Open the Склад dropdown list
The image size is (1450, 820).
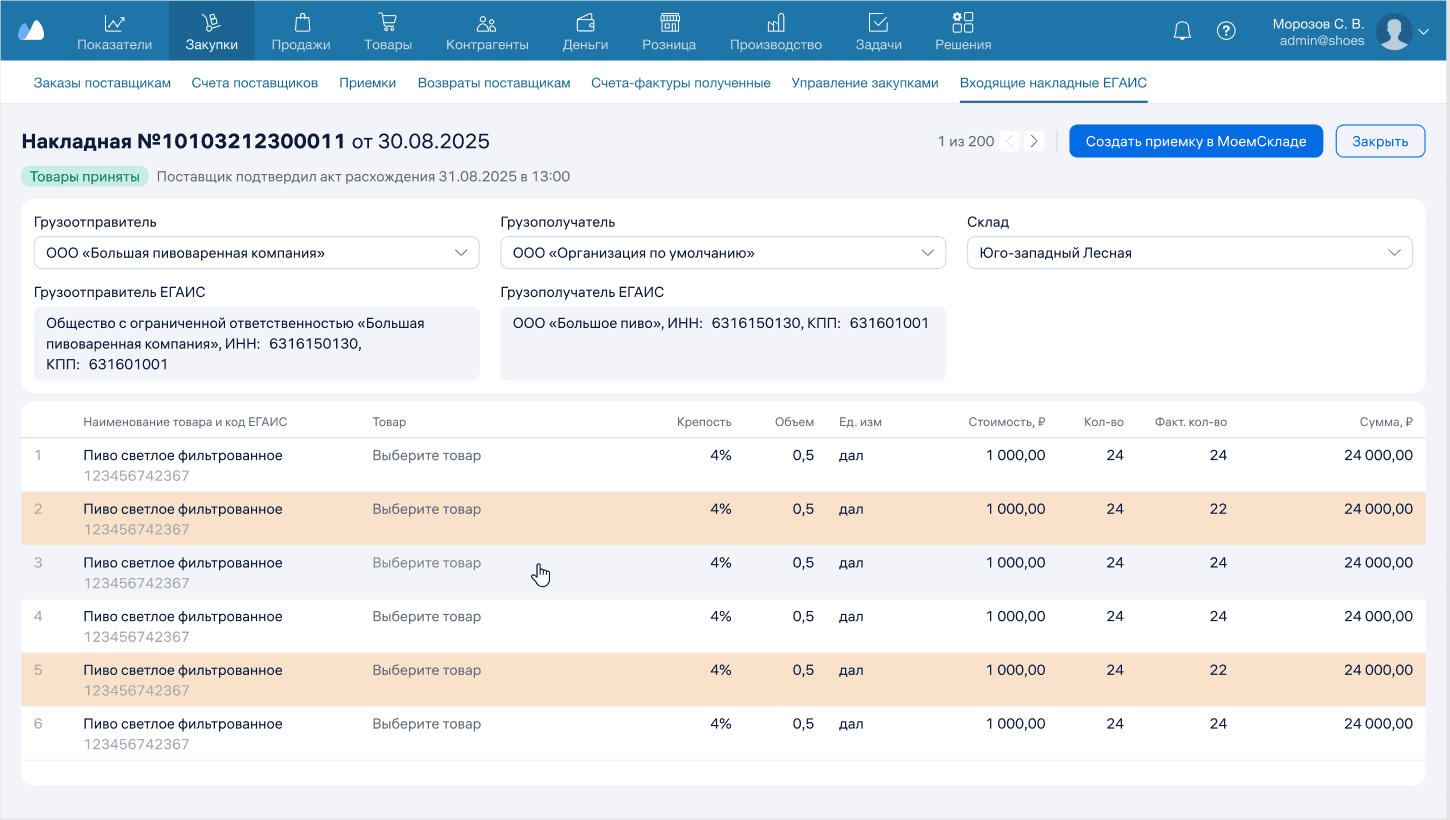[x=1394, y=253]
